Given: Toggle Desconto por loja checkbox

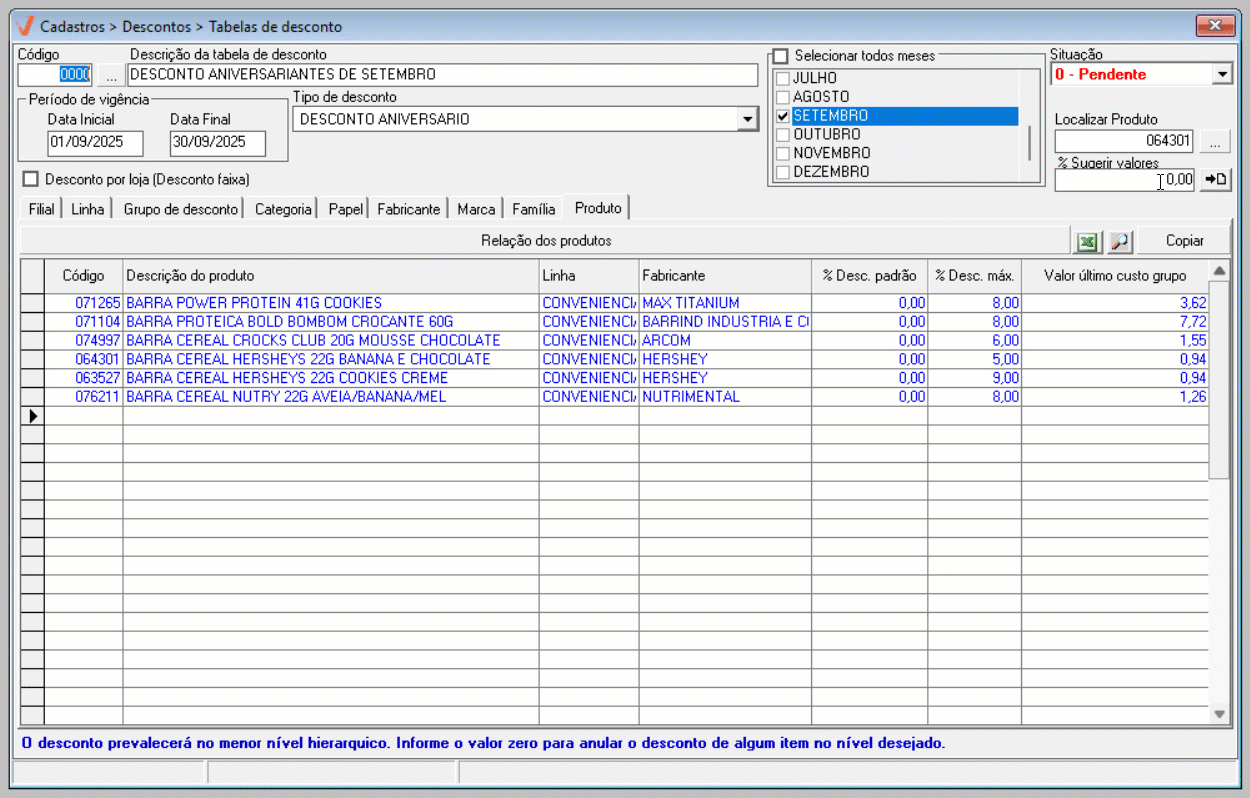Looking at the screenshot, I should point(31,179).
